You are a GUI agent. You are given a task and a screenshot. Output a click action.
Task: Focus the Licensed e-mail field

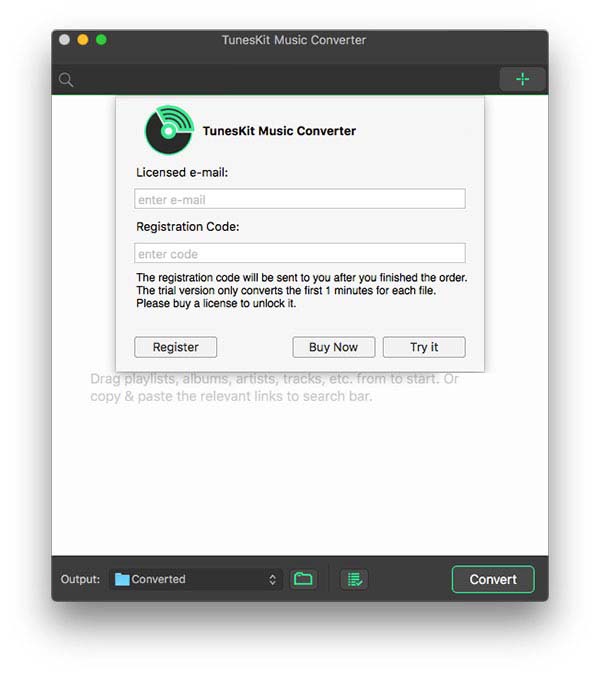click(x=300, y=199)
